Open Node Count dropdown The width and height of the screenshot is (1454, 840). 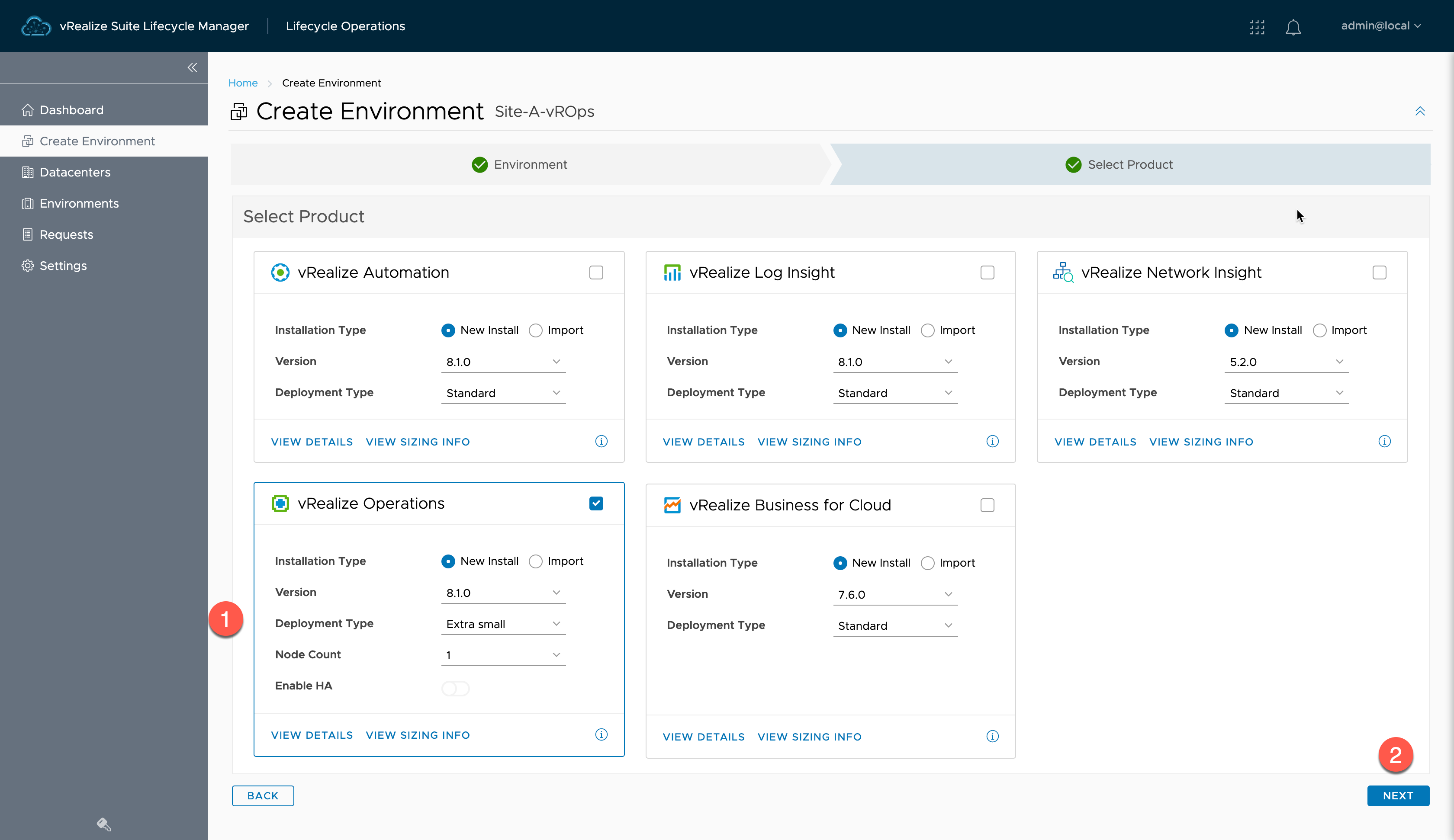[x=502, y=655]
